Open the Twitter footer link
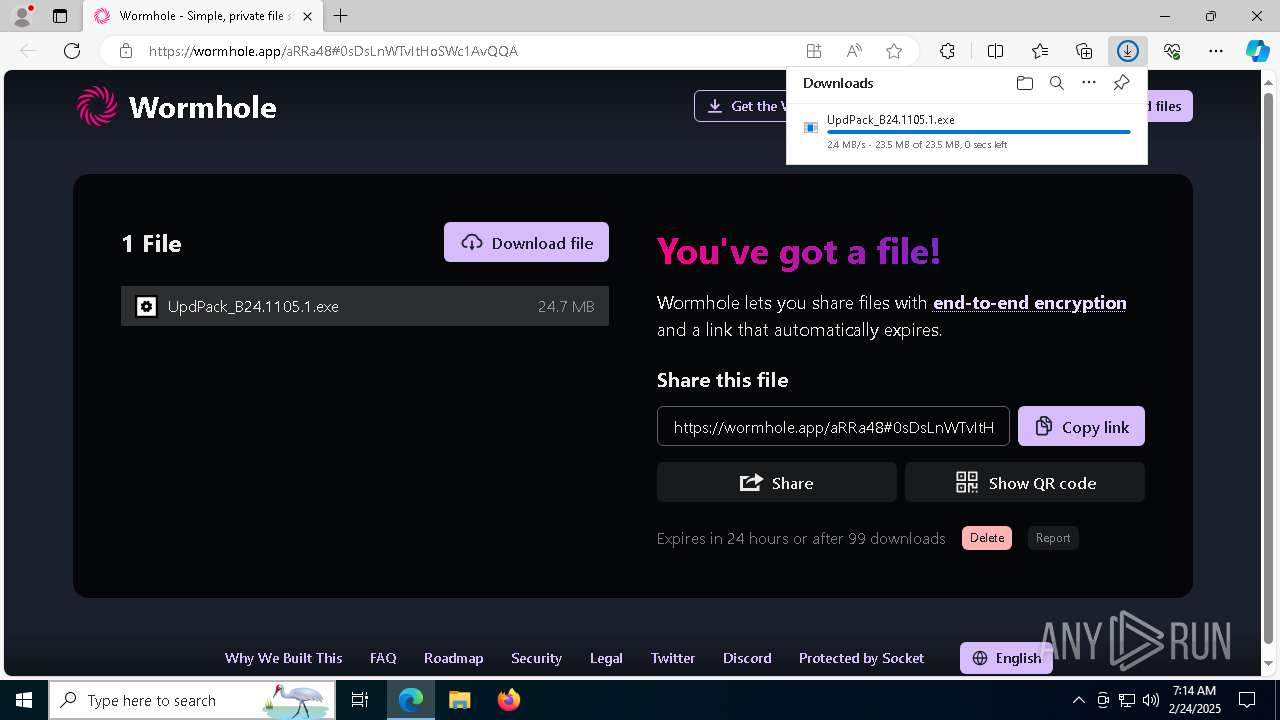Image resolution: width=1280 pixels, height=720 pixels. [x=673, y=658]
